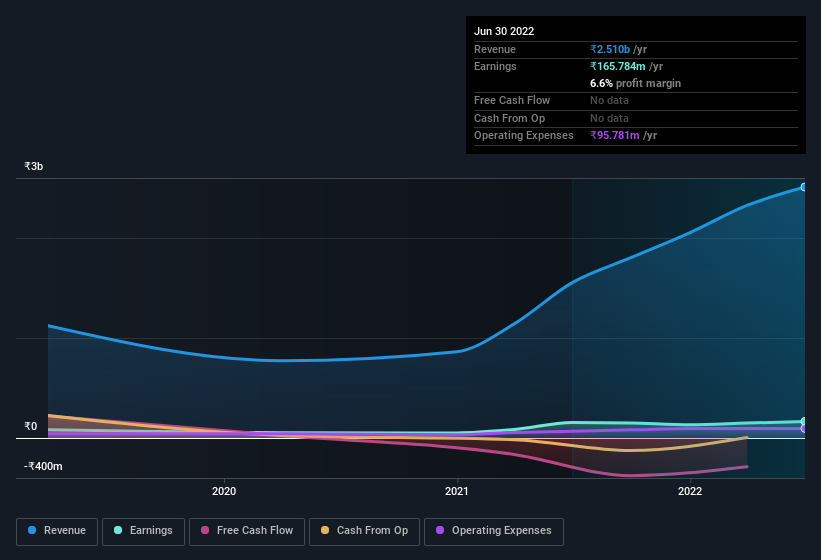This screenshot has width=821, height=560.
Task: Click the Earnings row label in tooltip
Action: pyautogui.click(x=495, y=66)
